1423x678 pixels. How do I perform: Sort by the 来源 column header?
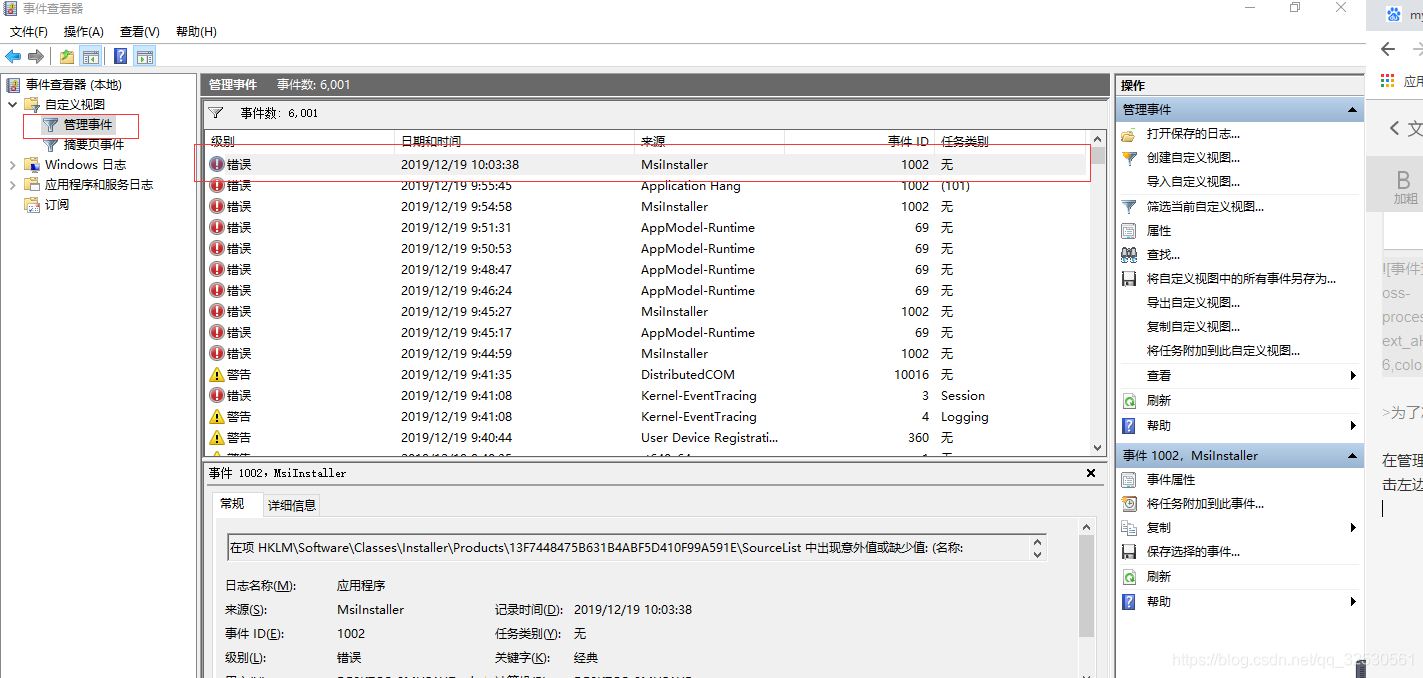(708, 141)
